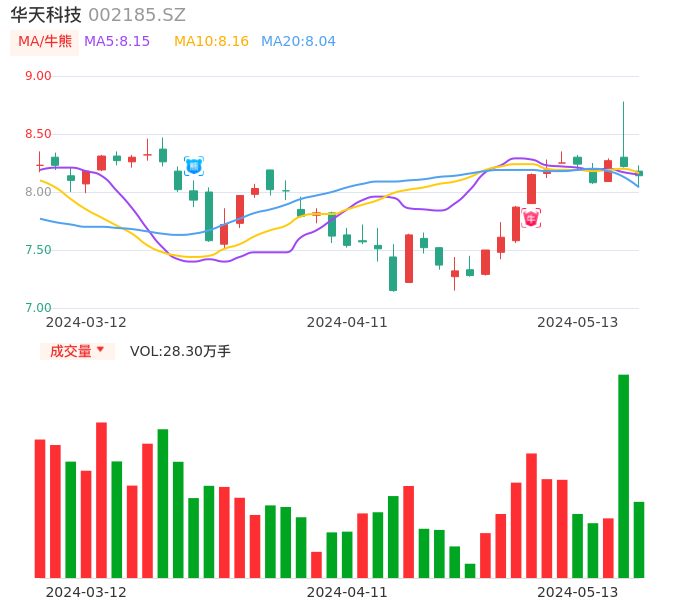Click the MA5:8.15 legend label
Image resolution: width=686 pixels, height=606 pixels.
(x=117, y=42)
